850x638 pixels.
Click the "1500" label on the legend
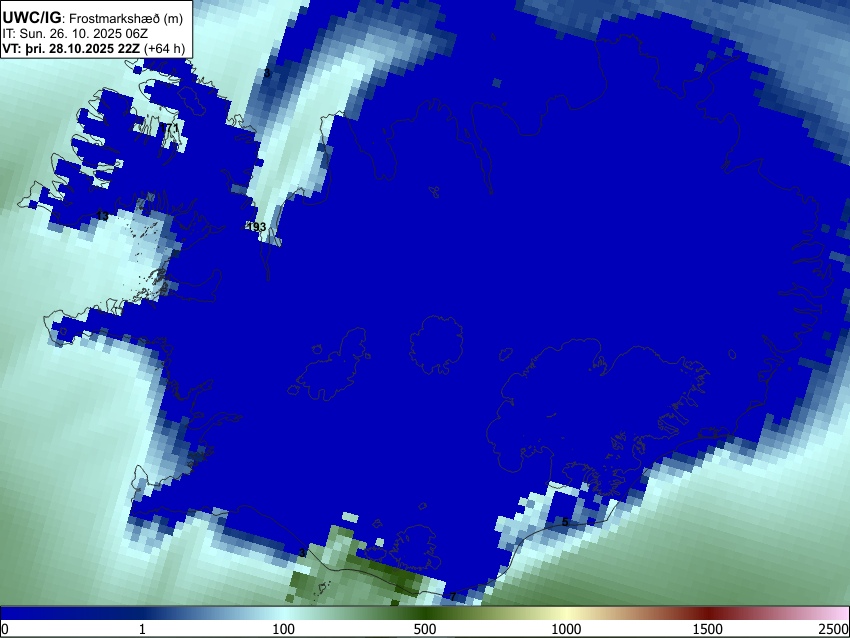tap(708, 629)
